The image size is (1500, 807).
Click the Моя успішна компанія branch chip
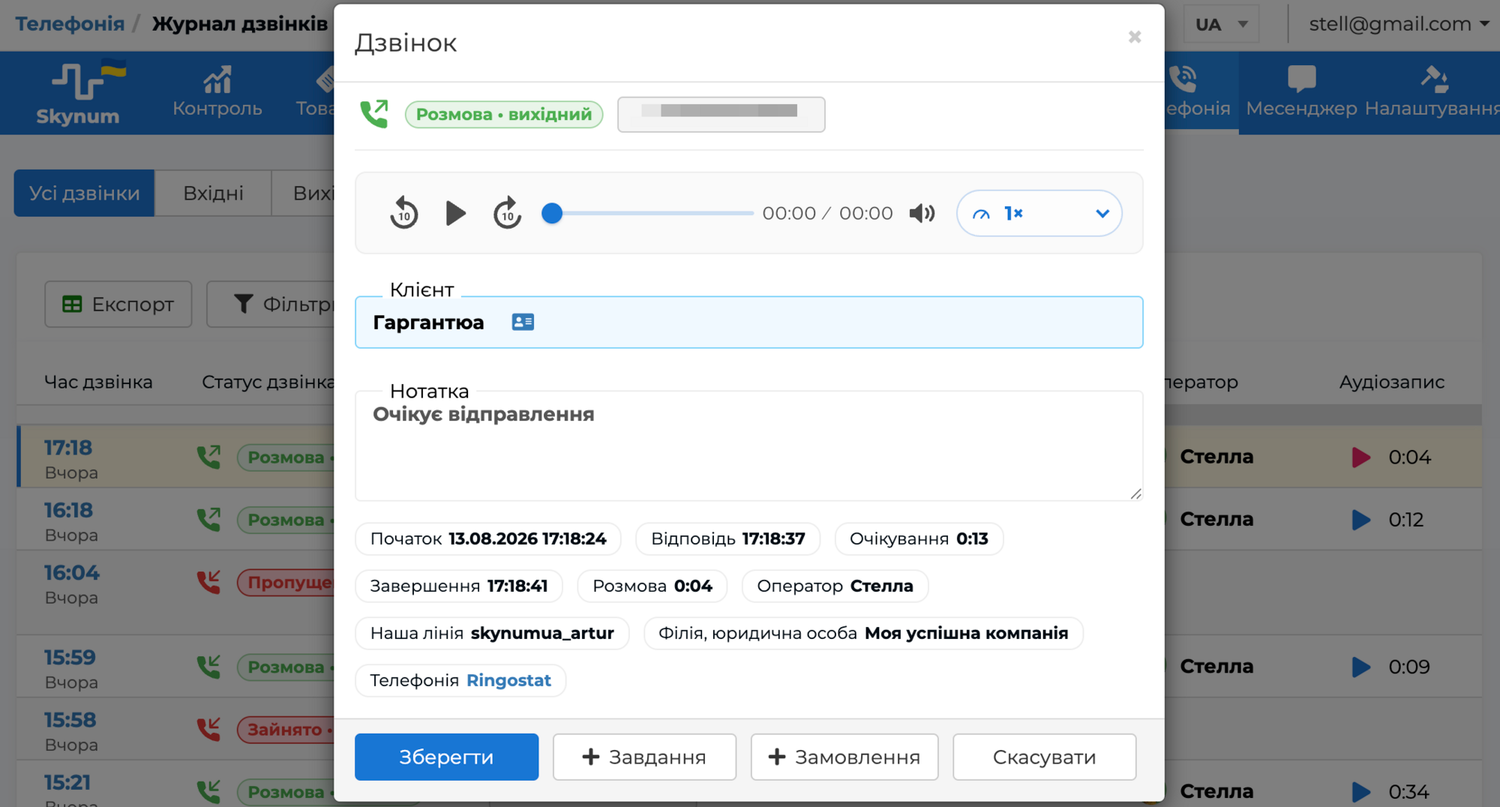863,633
